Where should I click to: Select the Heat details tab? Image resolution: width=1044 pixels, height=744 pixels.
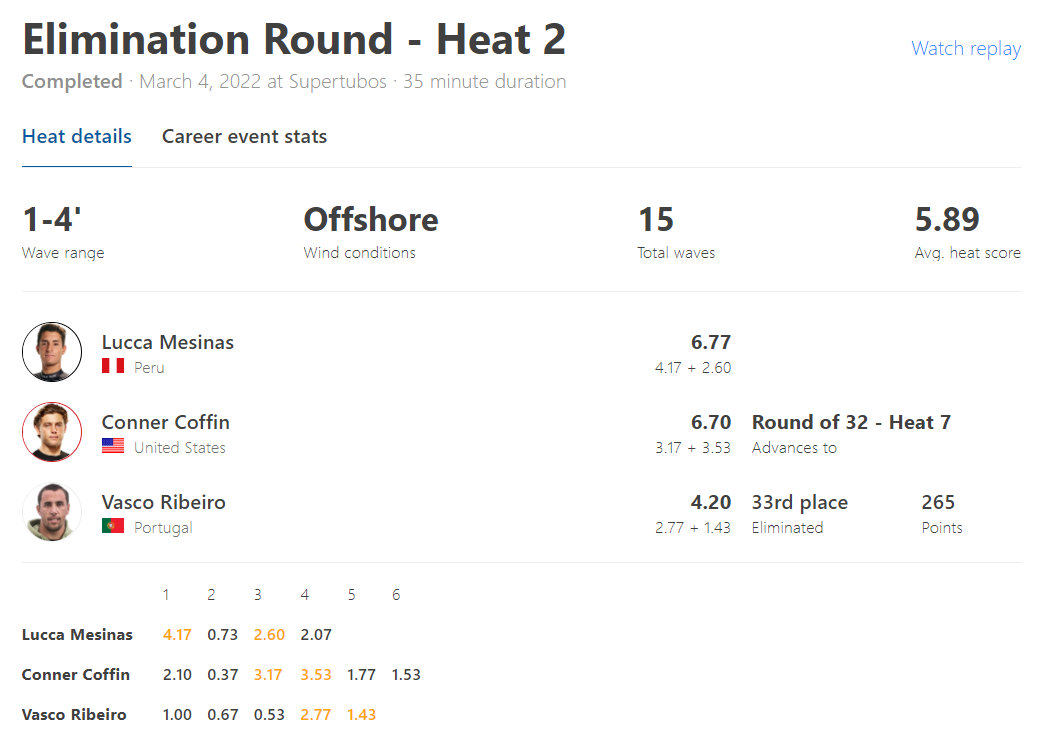[77, 137]
